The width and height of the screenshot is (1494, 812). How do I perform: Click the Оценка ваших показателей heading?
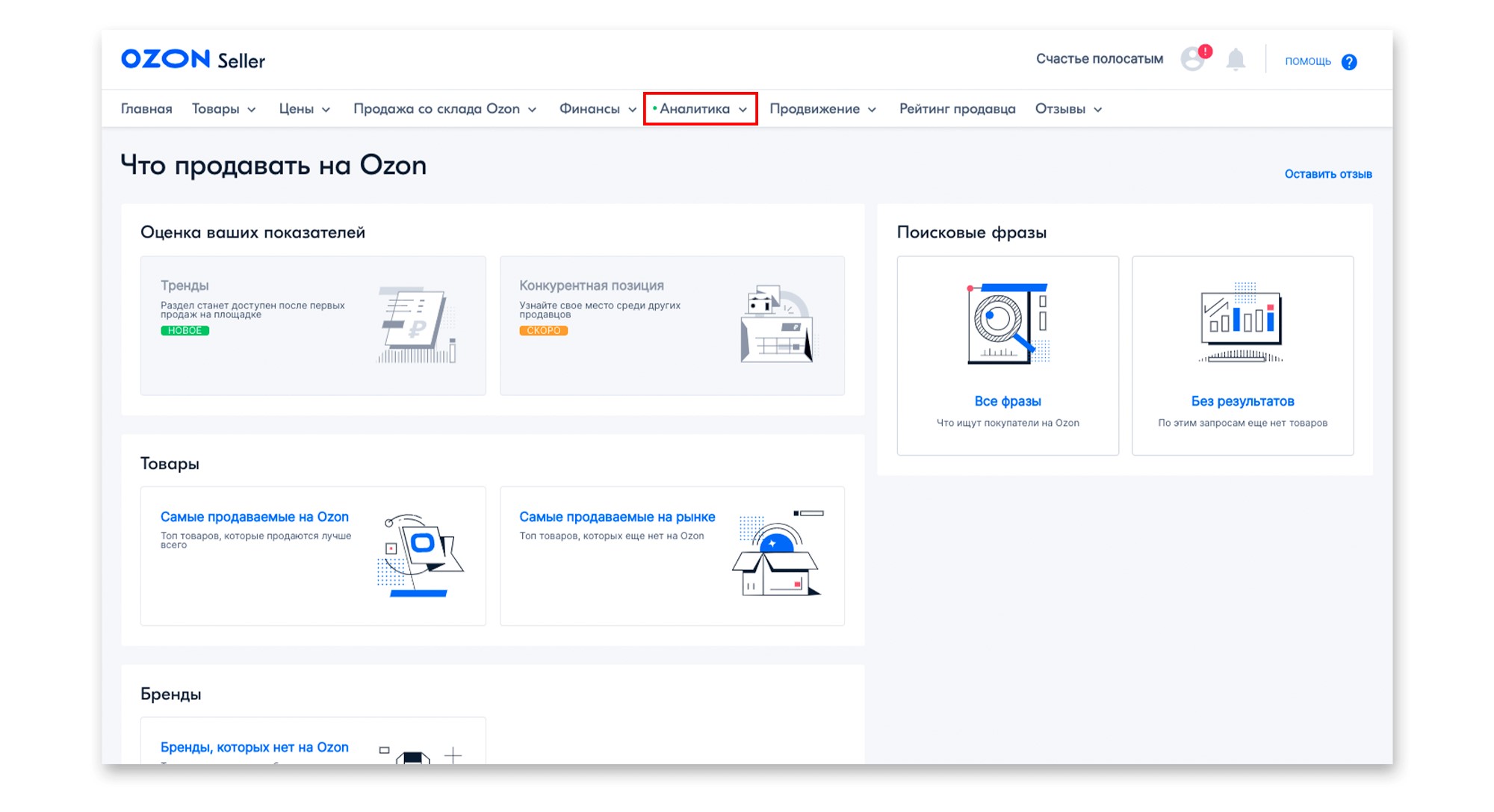[x=252, y=232]
